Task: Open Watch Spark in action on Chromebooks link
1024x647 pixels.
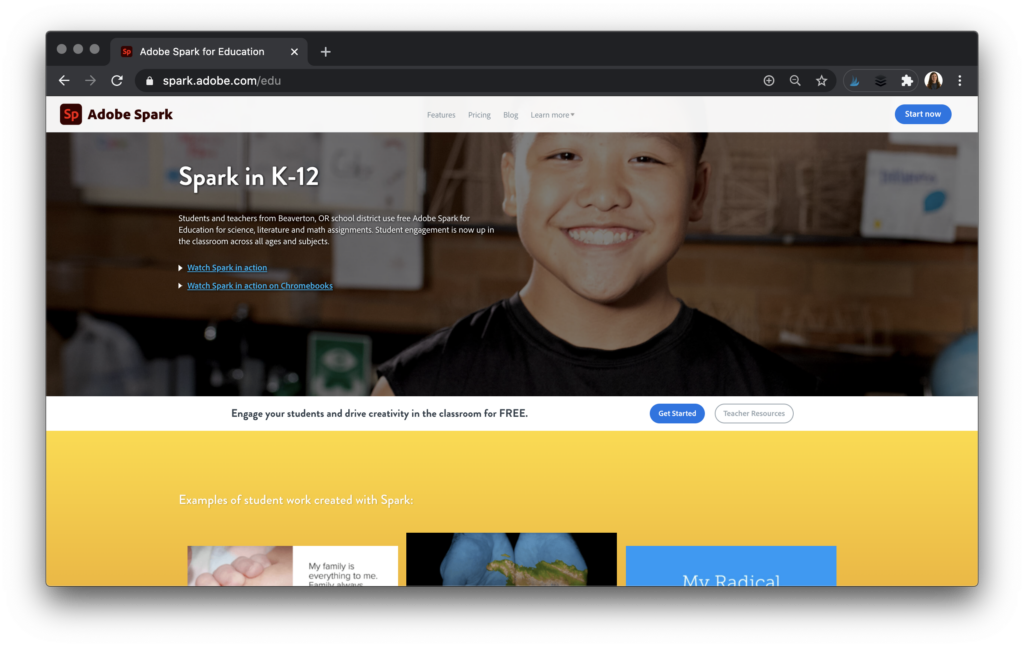Action: [260, 286]
